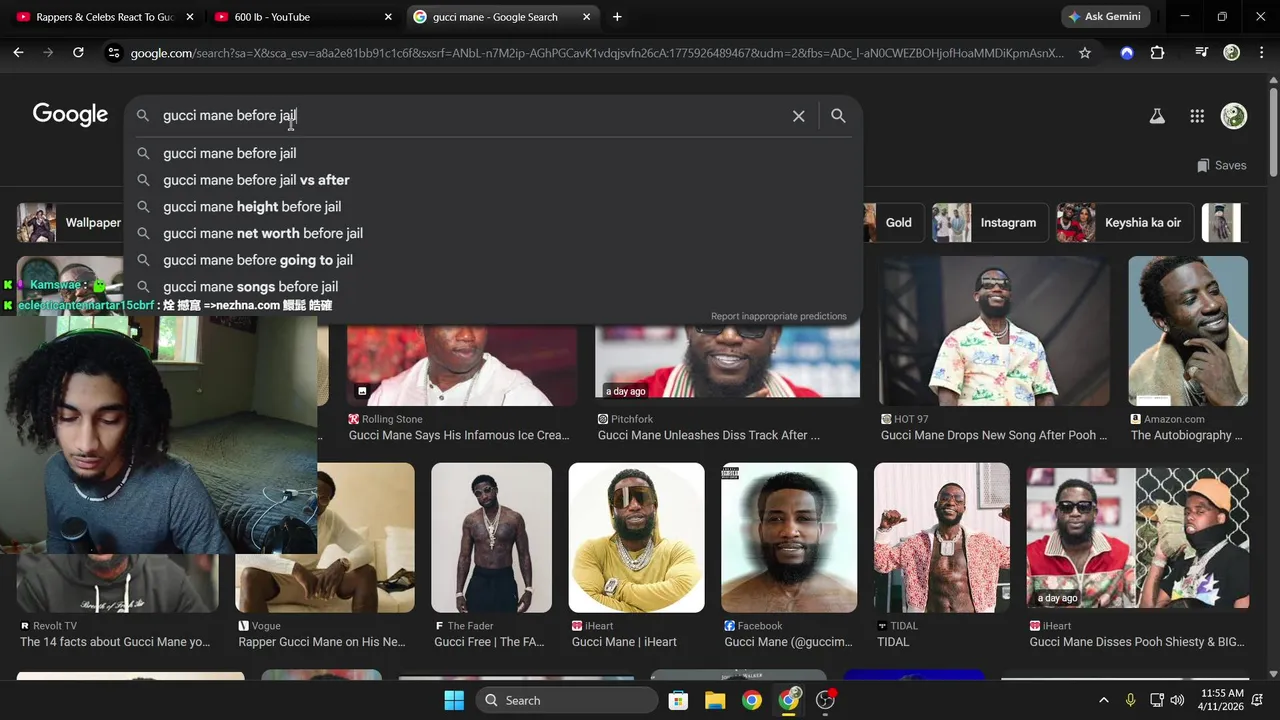Open the volume speaker tray icon

tap(1177, 700)
